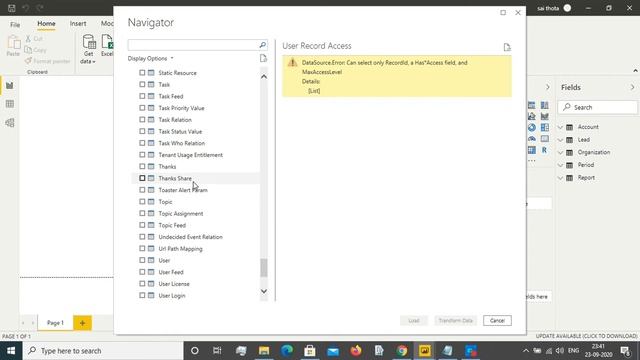Select the User Feed table row
This screenshot has height=360, width=640.
195,272
